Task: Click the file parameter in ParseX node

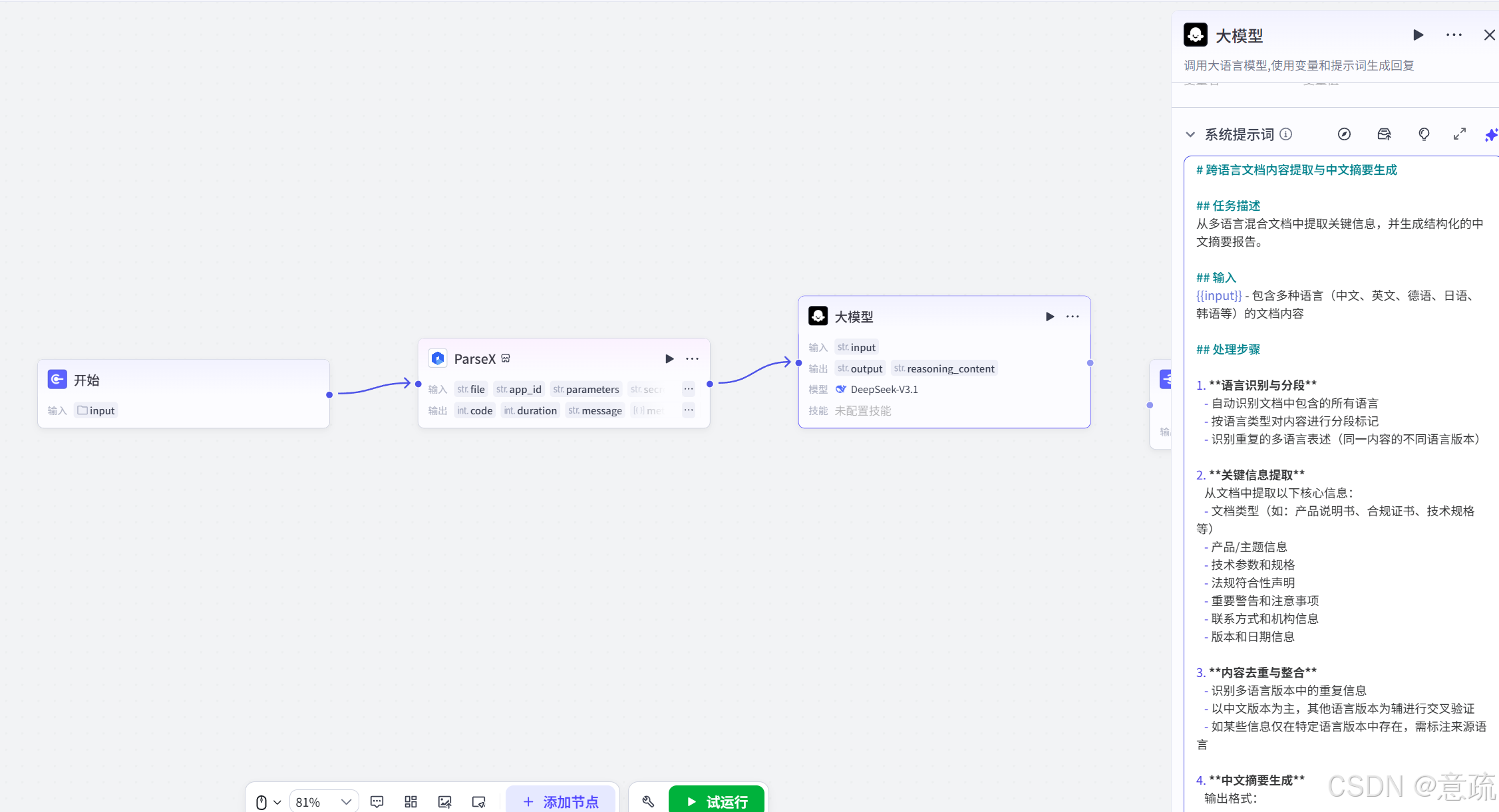Action: [471, 389]
